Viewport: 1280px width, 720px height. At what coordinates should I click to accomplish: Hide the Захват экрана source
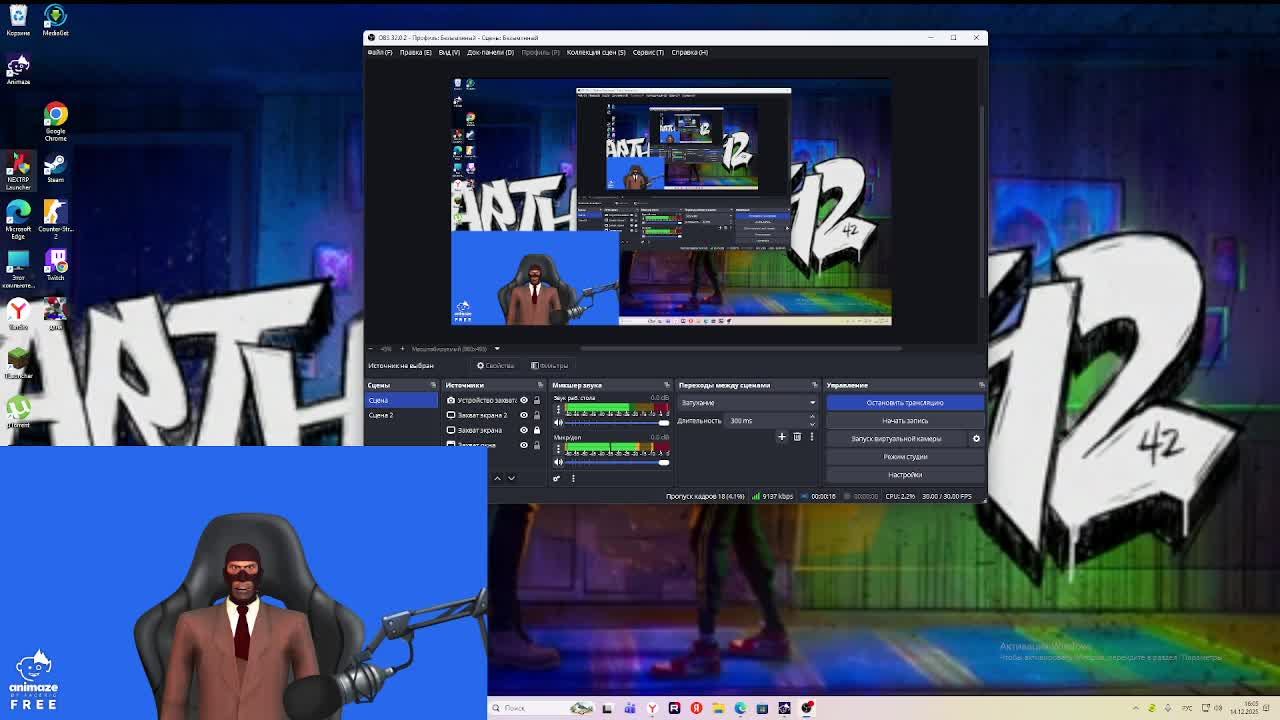[523, 430]
